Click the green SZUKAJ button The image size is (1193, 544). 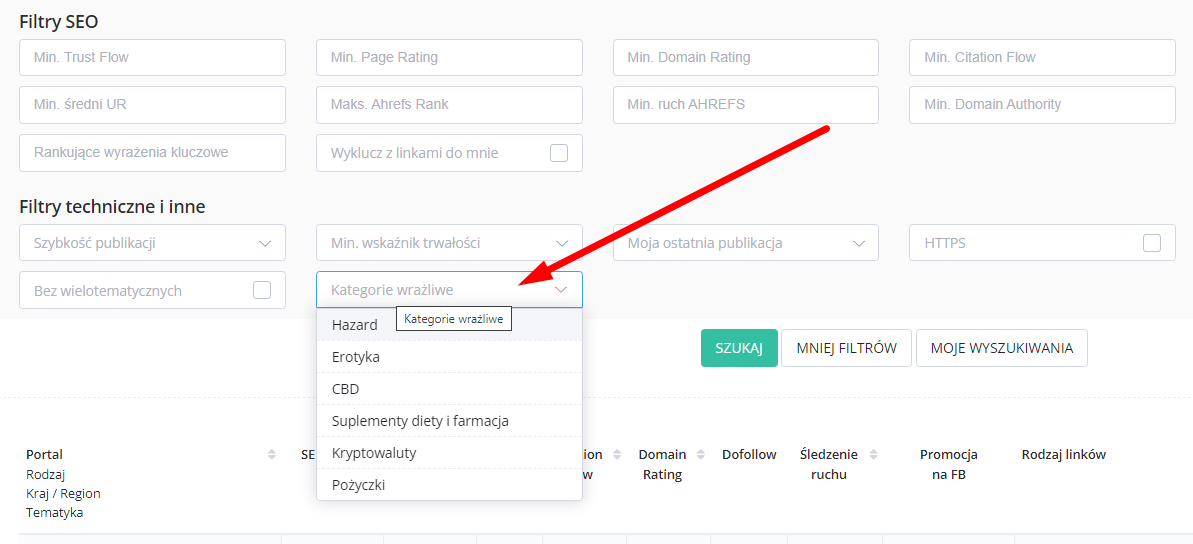739,348
